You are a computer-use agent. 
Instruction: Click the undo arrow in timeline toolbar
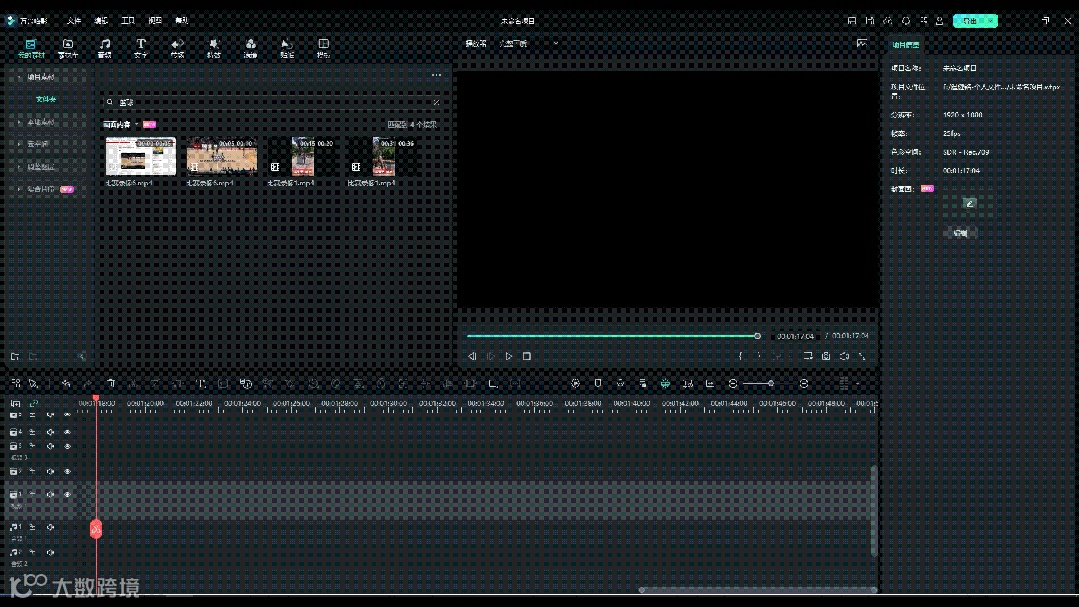click(66, 383)
